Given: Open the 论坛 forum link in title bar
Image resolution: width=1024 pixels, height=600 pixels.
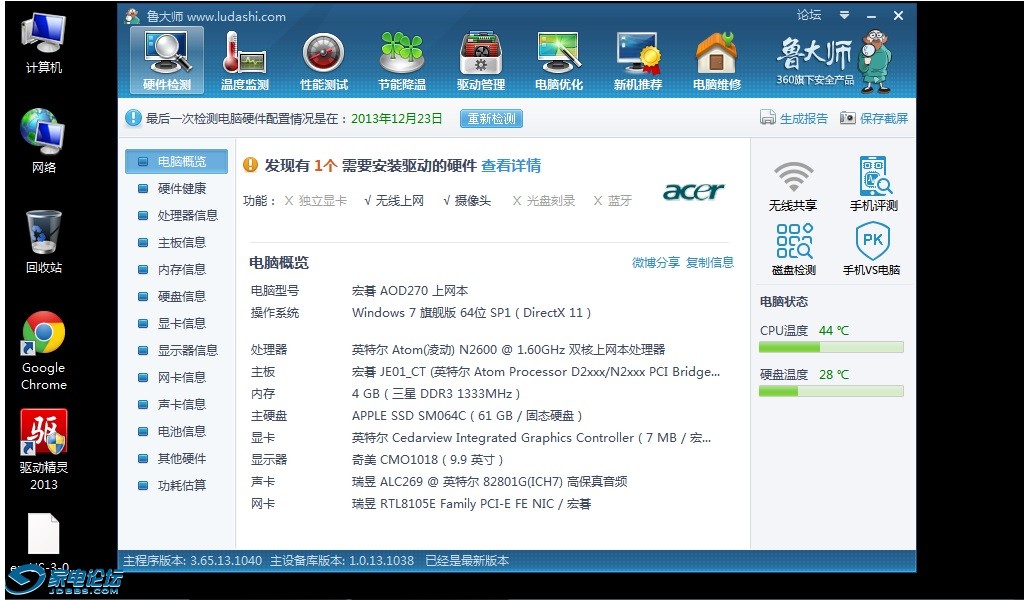Looking at the screenshot, I should [808, 15].
